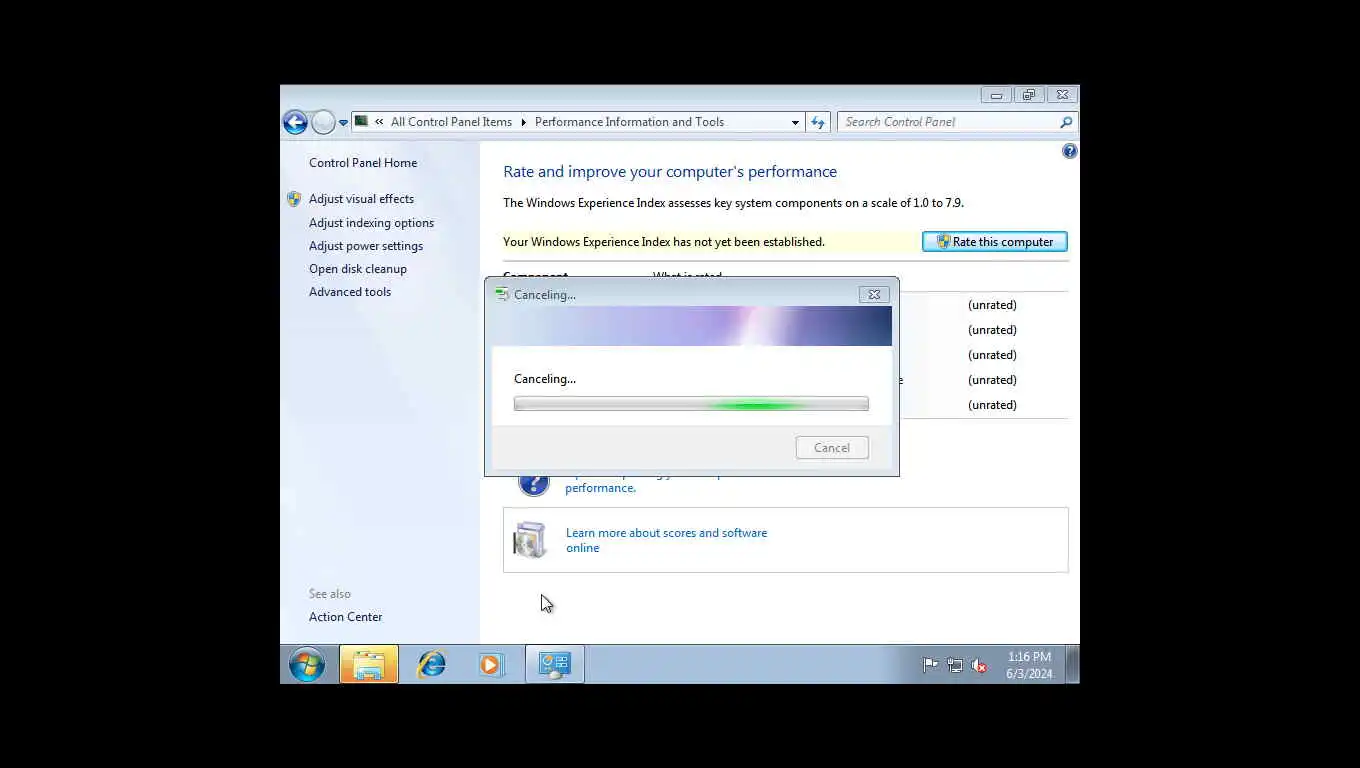Click the green canceling progress bar
The width and height of the screenshot is (1360, 768).
[691, 404]
